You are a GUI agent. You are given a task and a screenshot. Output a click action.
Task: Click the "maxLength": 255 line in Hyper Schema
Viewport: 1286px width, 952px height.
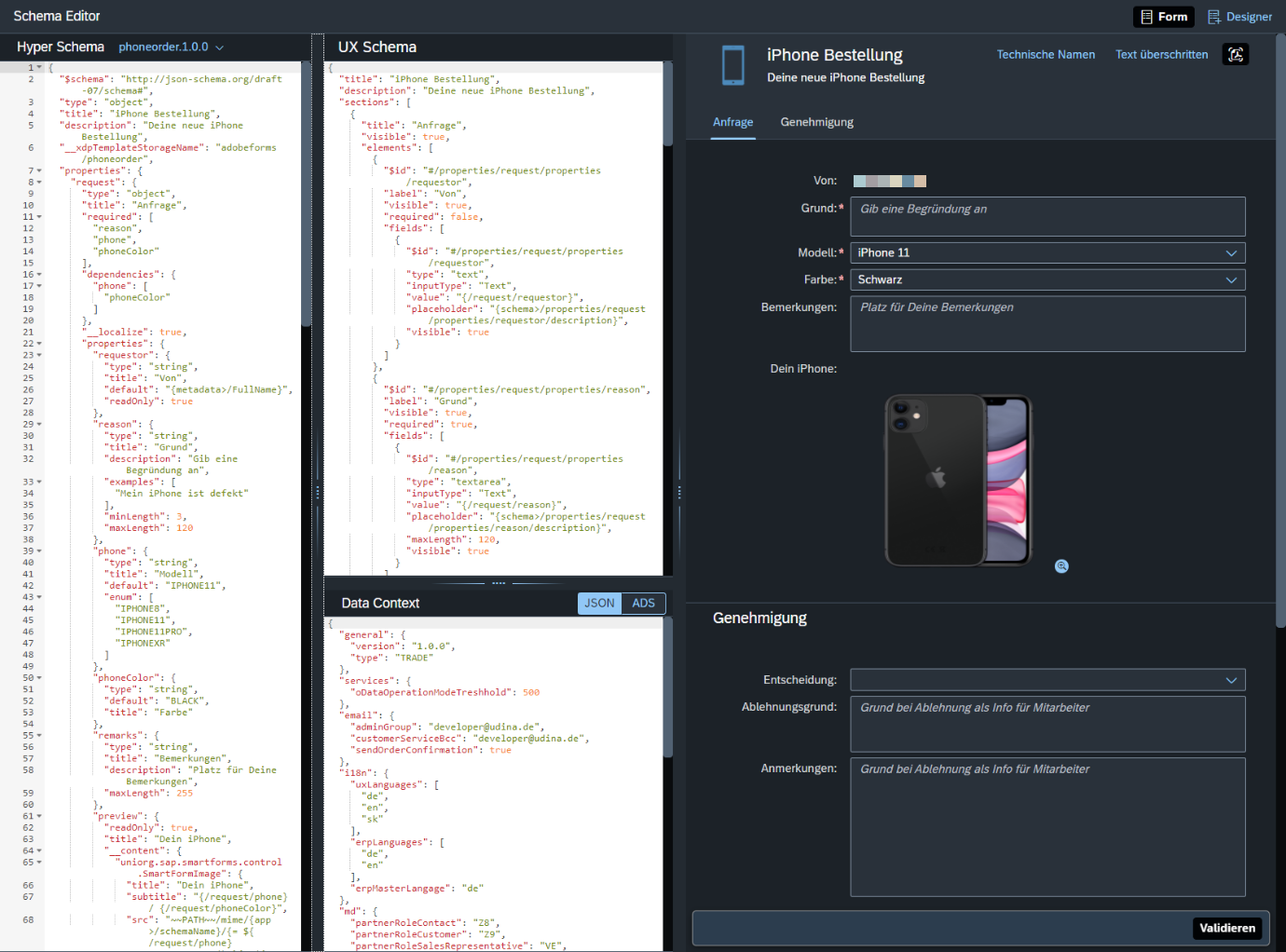149,794
